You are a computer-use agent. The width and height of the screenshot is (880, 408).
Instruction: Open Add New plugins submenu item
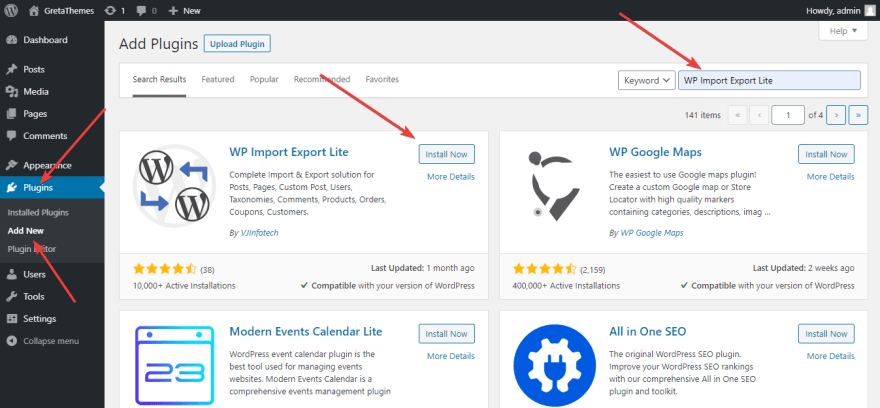(x=26, y=231)
